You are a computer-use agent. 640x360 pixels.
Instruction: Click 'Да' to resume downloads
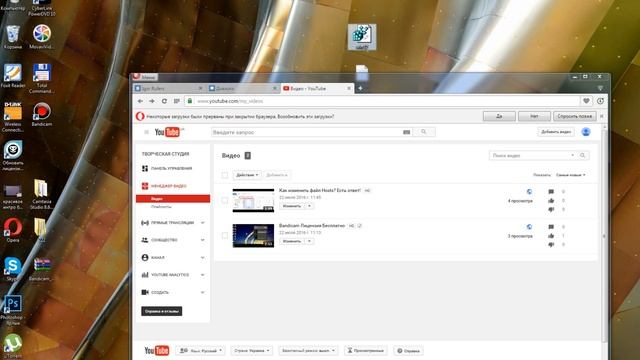[x=499, y=116]
